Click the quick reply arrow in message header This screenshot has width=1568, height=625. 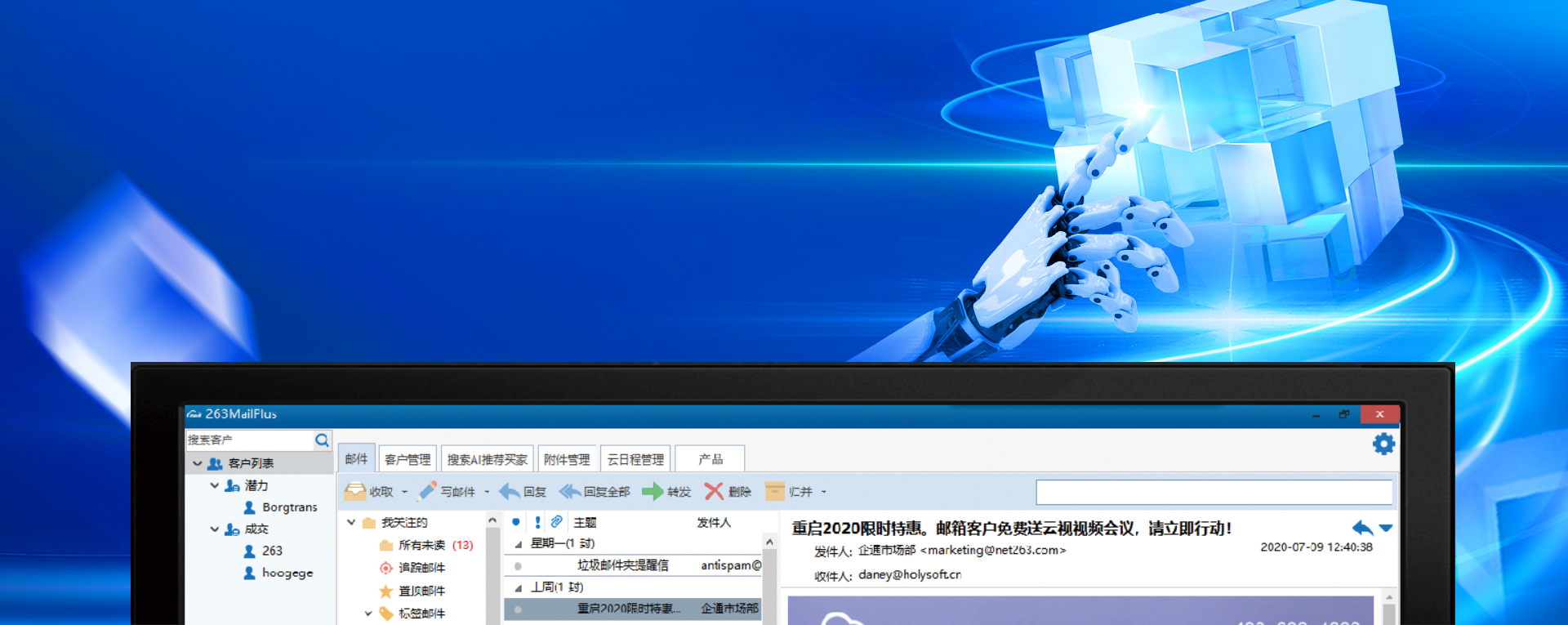pos(1361,528)
